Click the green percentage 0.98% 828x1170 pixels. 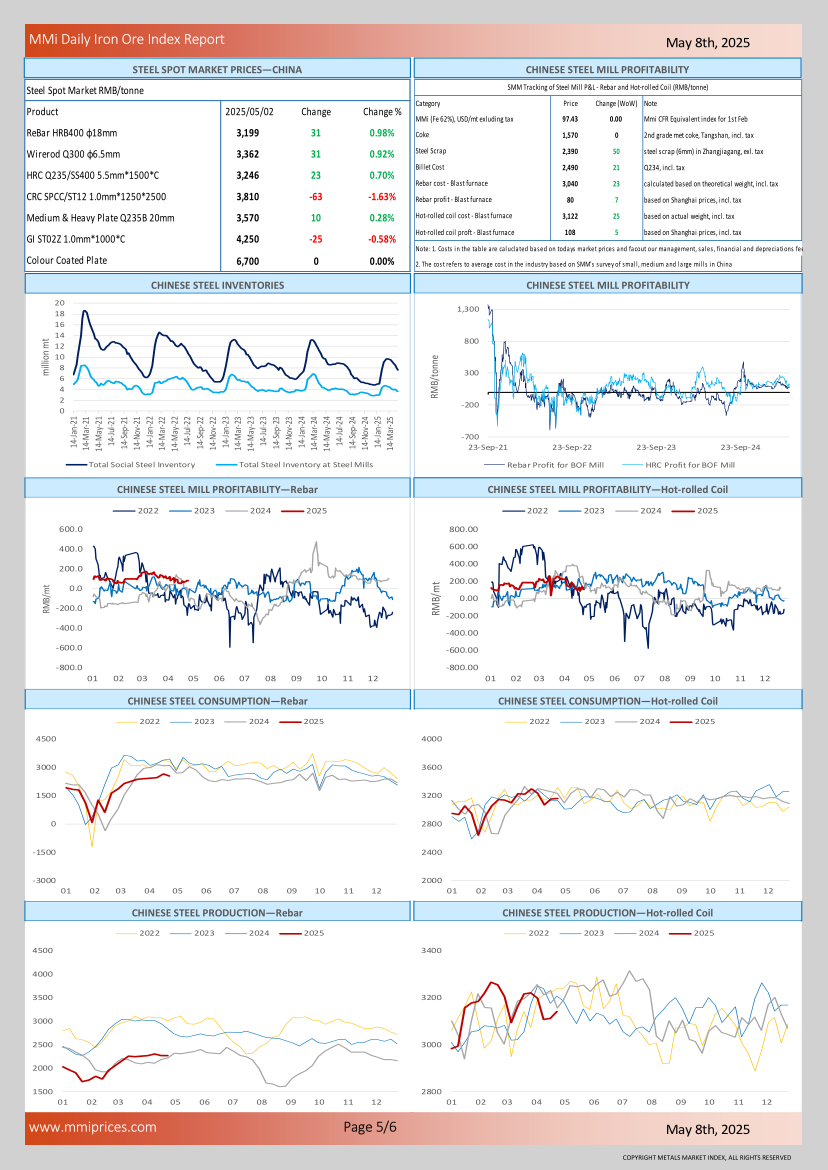382,133
